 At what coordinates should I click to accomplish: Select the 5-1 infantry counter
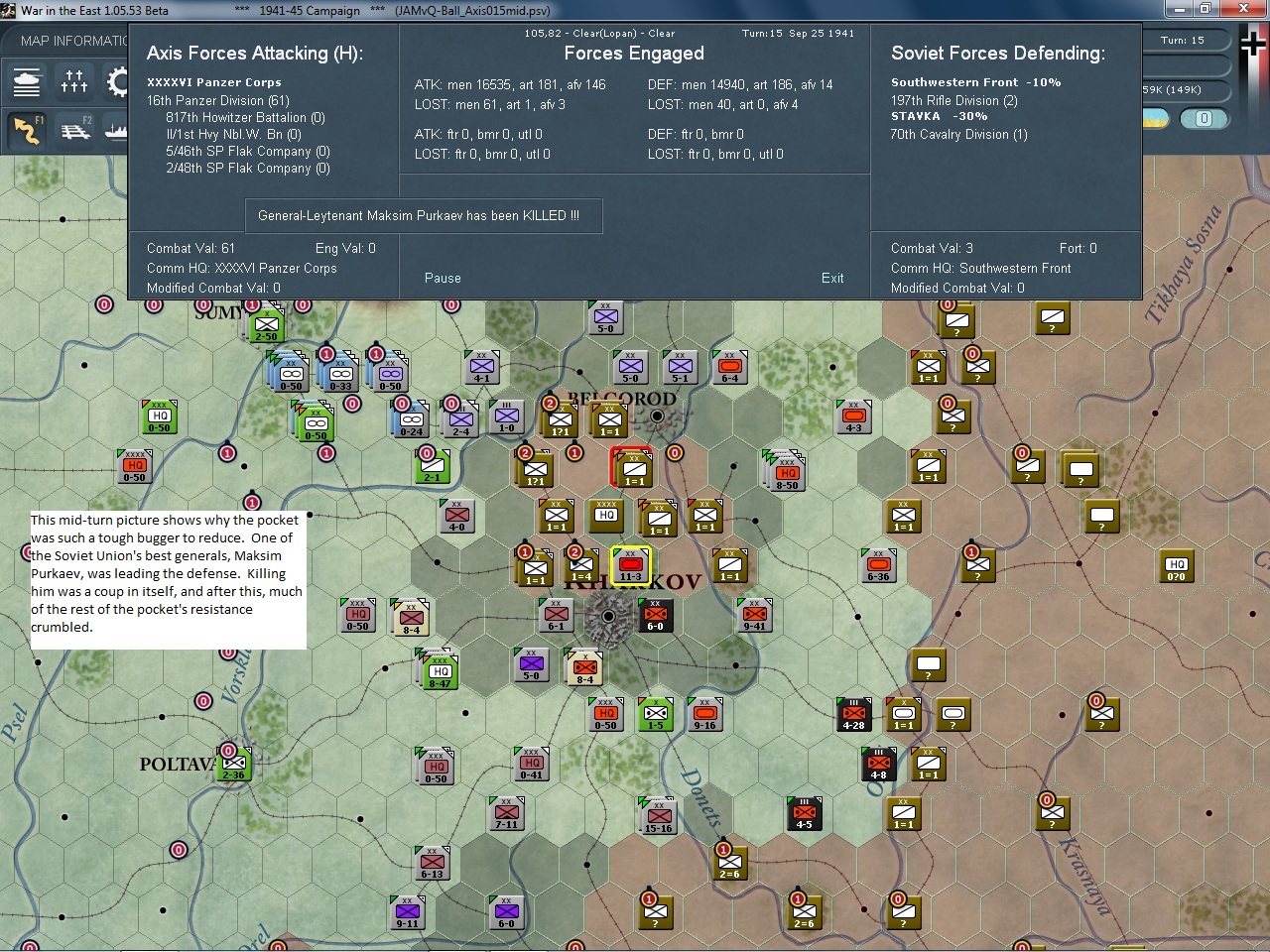(681, 367)
